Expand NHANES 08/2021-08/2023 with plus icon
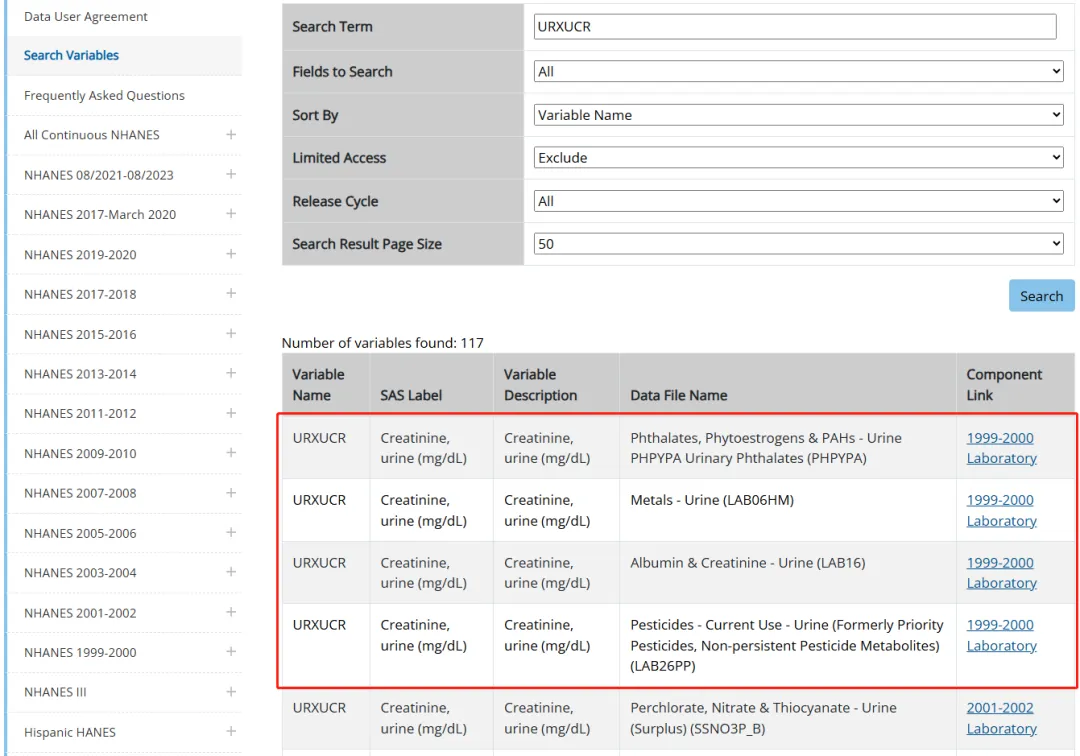1080x756 pixels. pyautogui.click(x=231, y=174)
